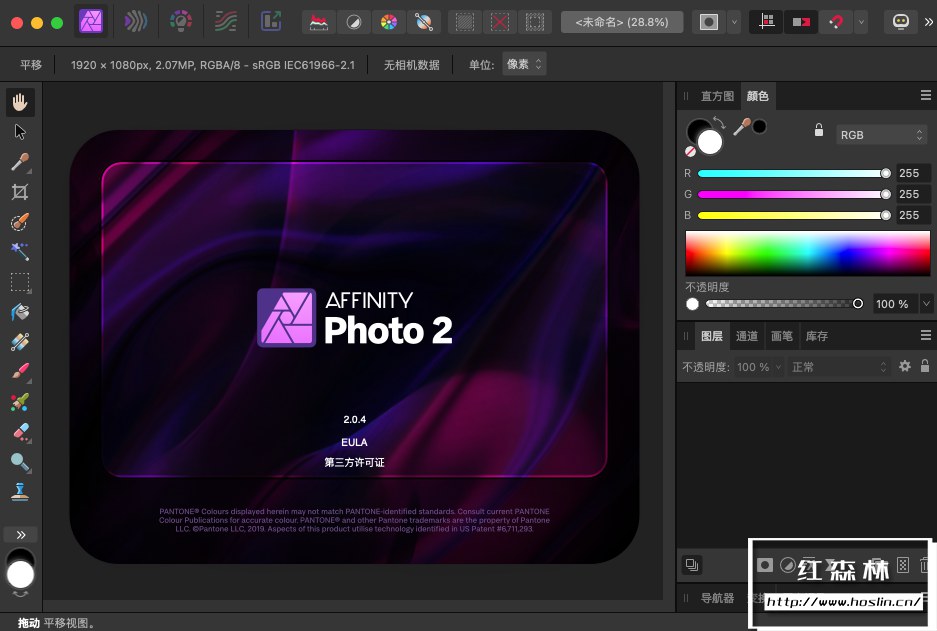Screen dimensions: 937x631
Task: Select the Rectangular Marquee tool
Action: (x=20, y=282)
